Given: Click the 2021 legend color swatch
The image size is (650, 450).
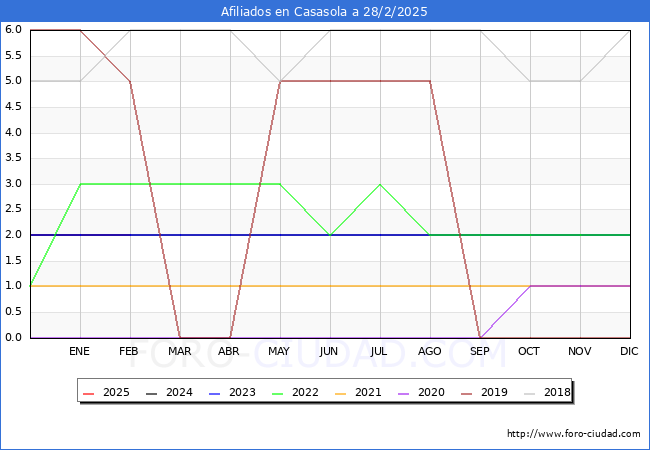Looking at the screenshot, I should coord(340,393).
